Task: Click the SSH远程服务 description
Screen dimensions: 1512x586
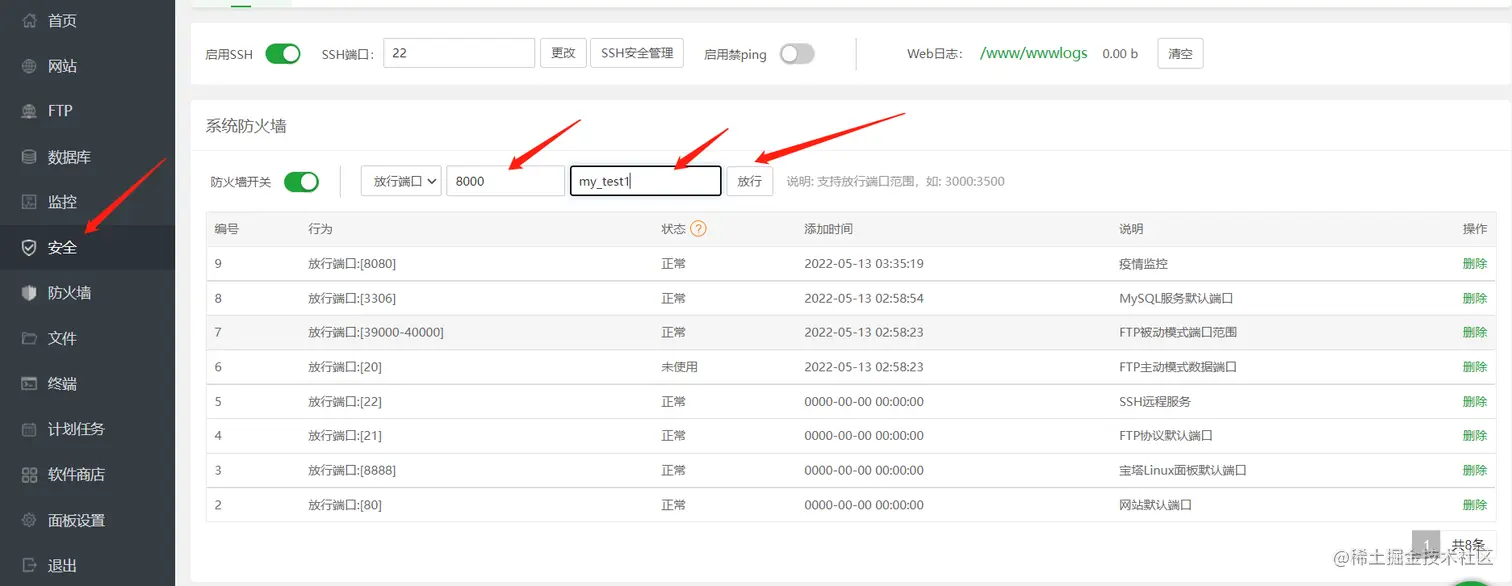Action: pyautogui.click(x=1155, y=401)
